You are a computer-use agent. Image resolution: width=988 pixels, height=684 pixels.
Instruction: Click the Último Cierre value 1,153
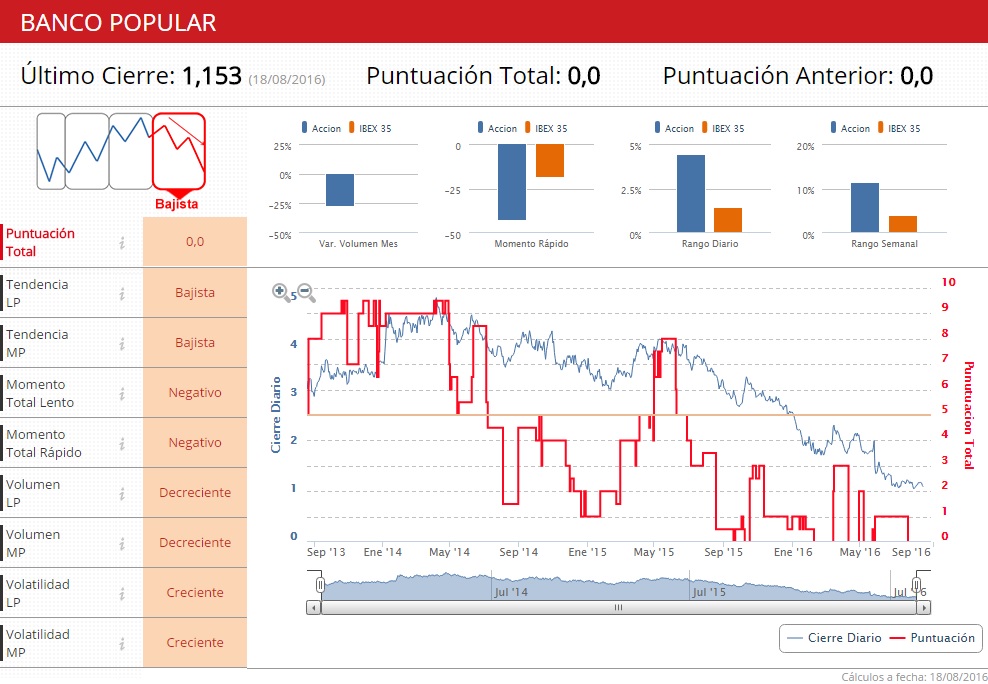(x=212, y=76)
